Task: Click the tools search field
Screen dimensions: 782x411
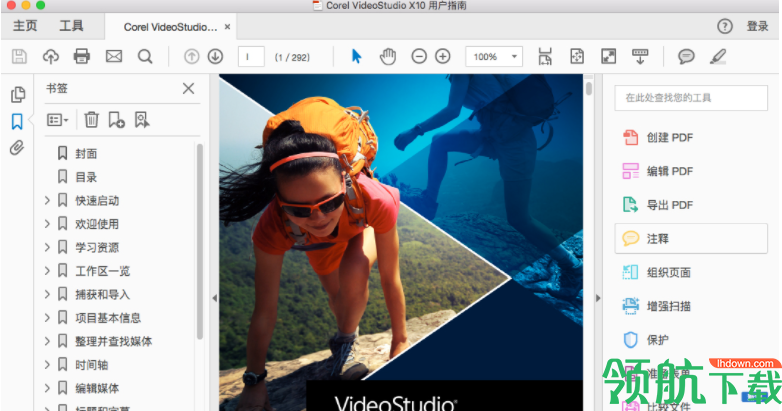Action: (x=691, y=98)
